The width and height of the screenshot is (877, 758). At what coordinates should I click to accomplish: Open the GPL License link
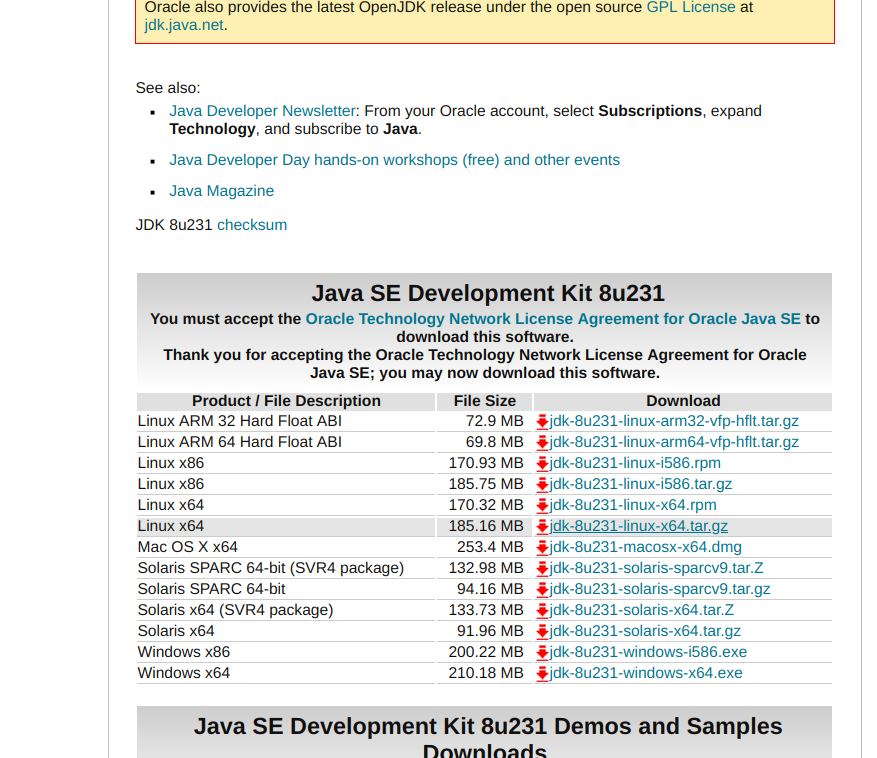[691, 7]
